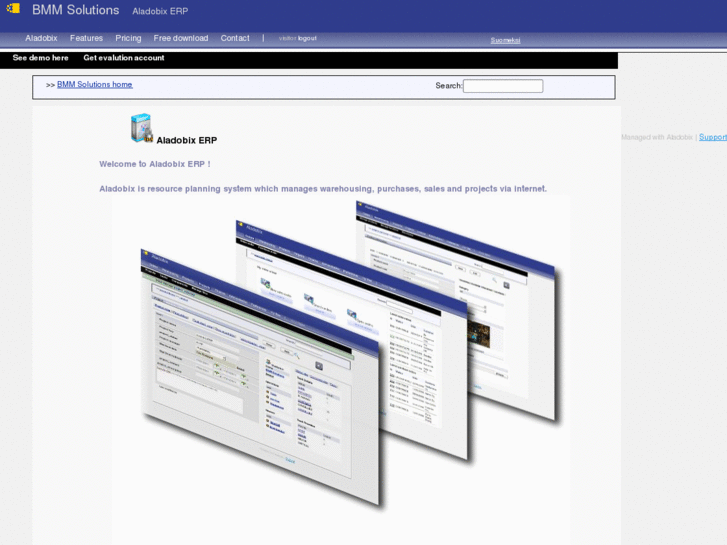Viewport: 727px width, 545px height.
Task: Click Get evalution account
Action: pyautogui.click(x=124, y=58)
